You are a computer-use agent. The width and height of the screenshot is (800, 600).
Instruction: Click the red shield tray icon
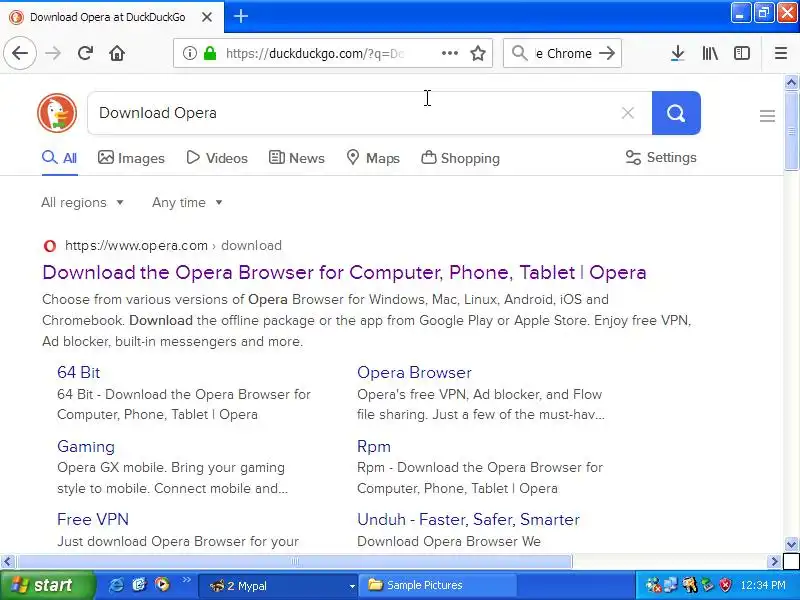tap(724, 585)
